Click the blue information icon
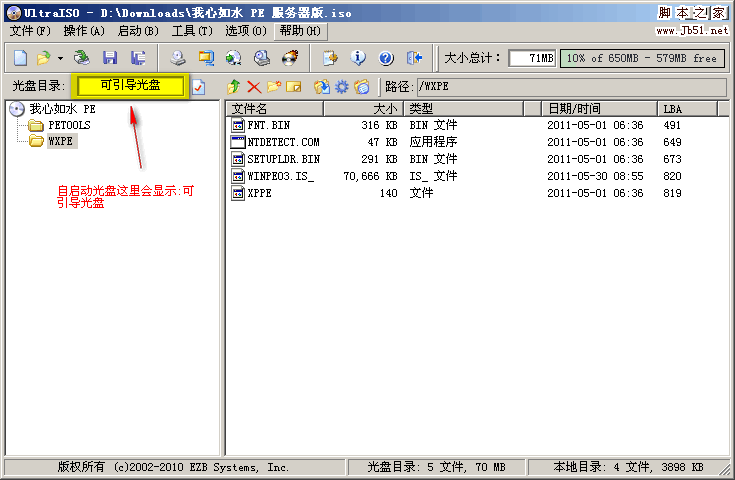 (358, 58)
